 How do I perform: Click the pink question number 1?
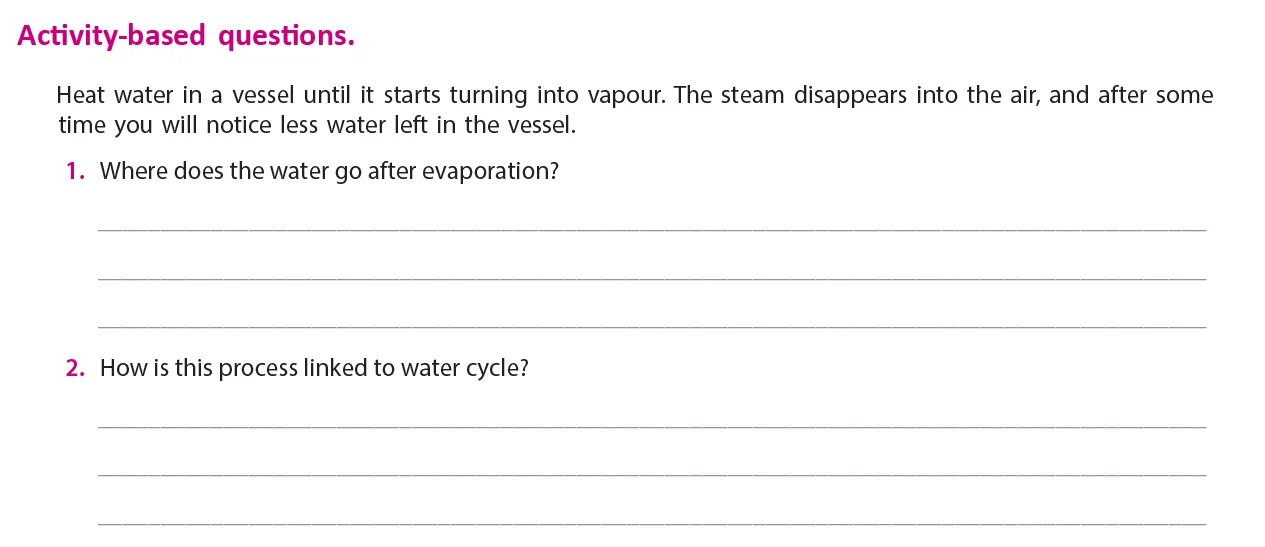(x=75, y=171)
